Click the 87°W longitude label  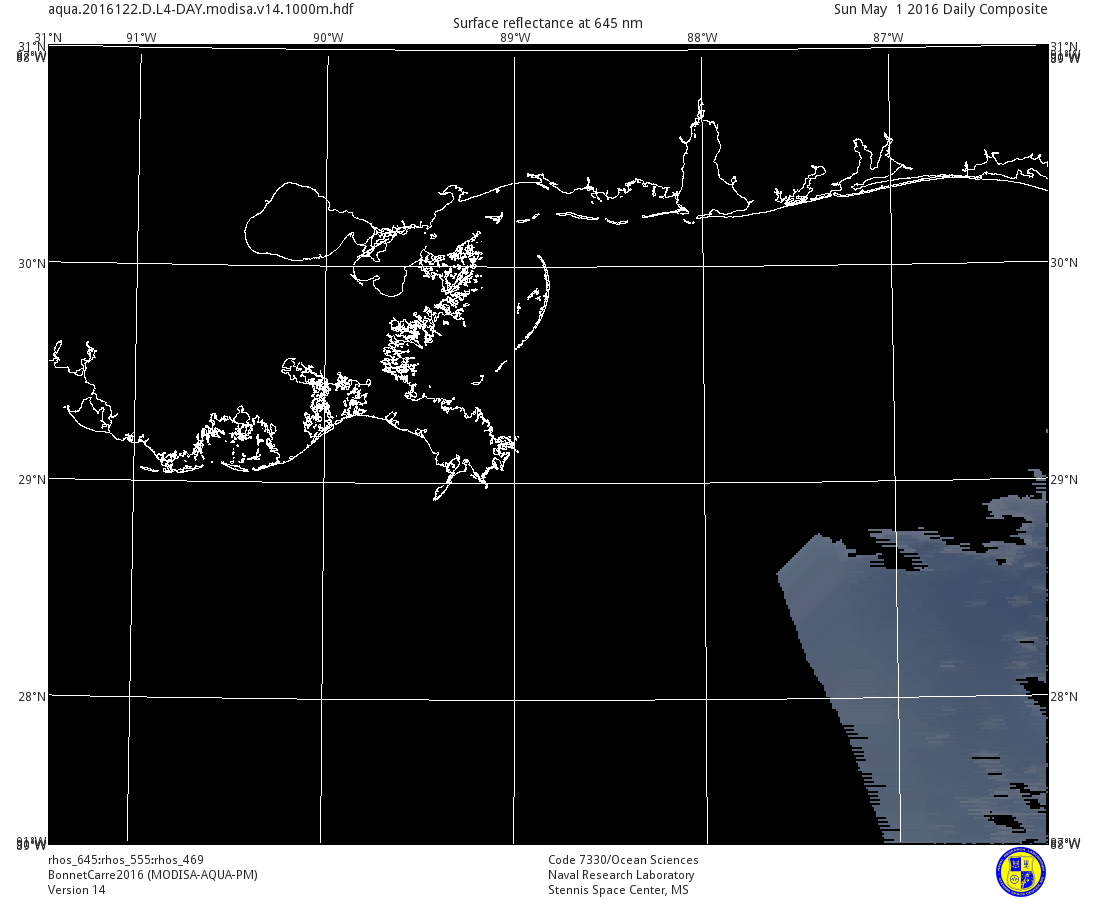point(888,38)
